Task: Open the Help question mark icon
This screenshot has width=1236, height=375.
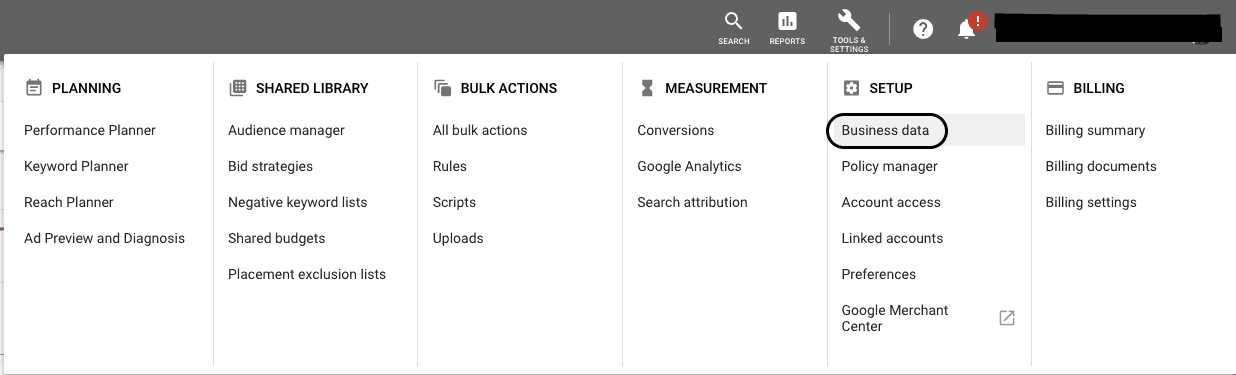Action: pyautogui.click(x=923, y=29)
